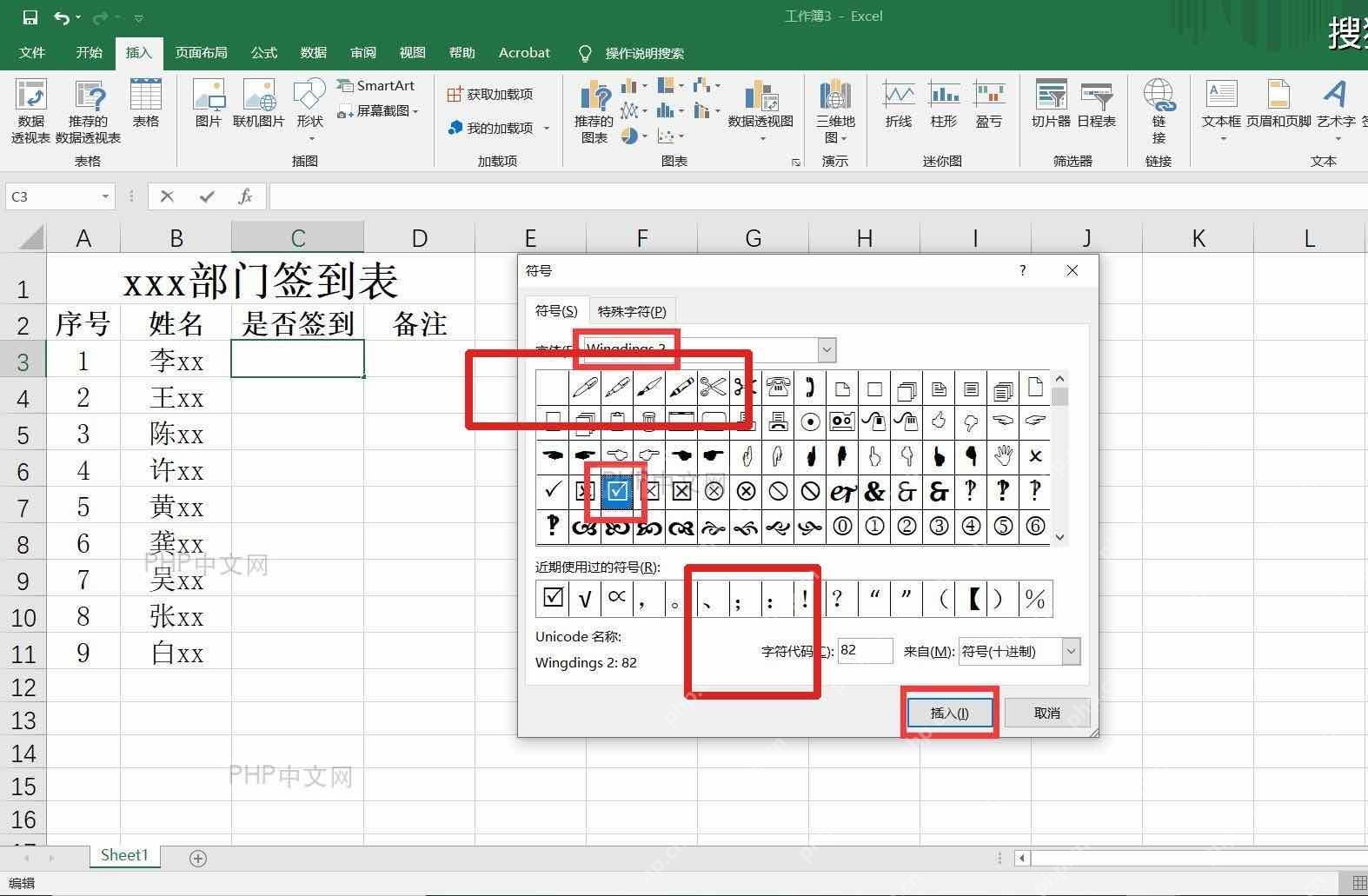Switch to Special Characters tab

click(x=632, y=311)
